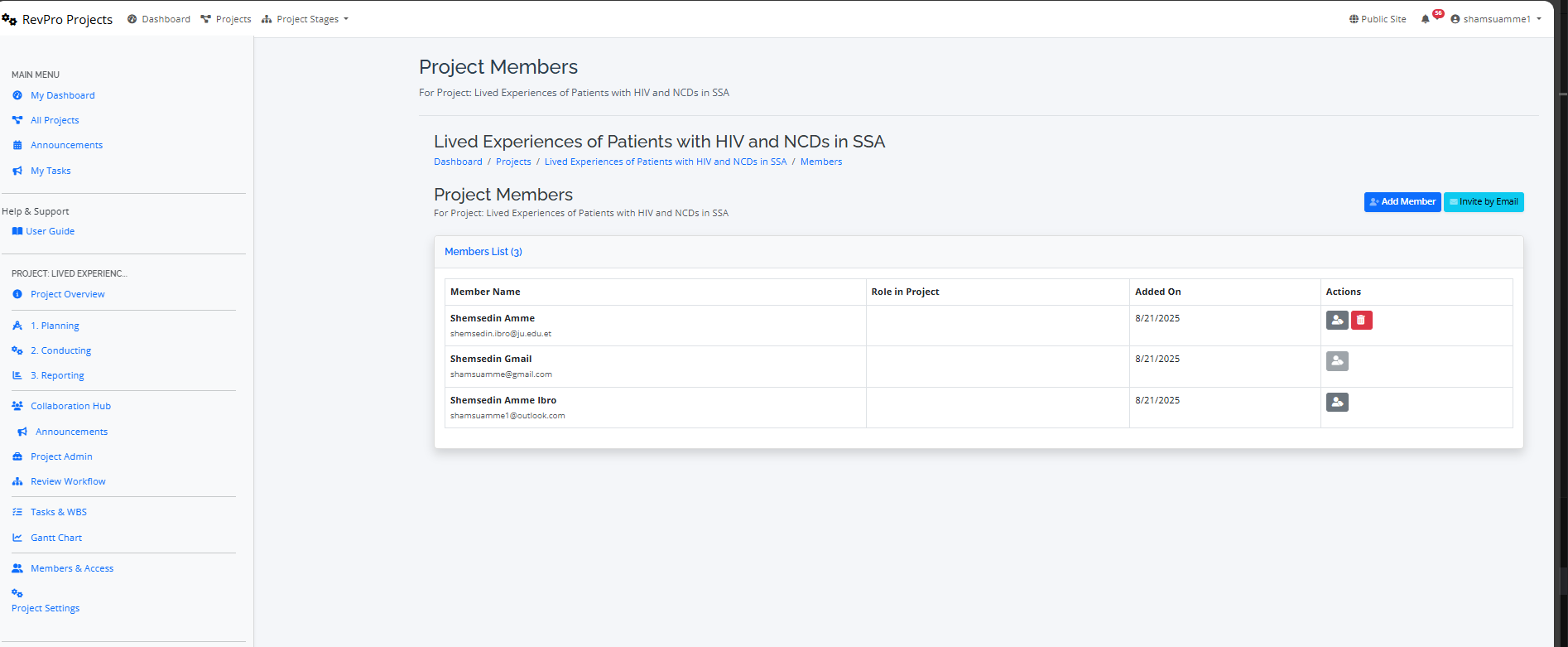1568x647 pixels.
Task: Click the Planning stage icon
Action: (x=17, y=326)
